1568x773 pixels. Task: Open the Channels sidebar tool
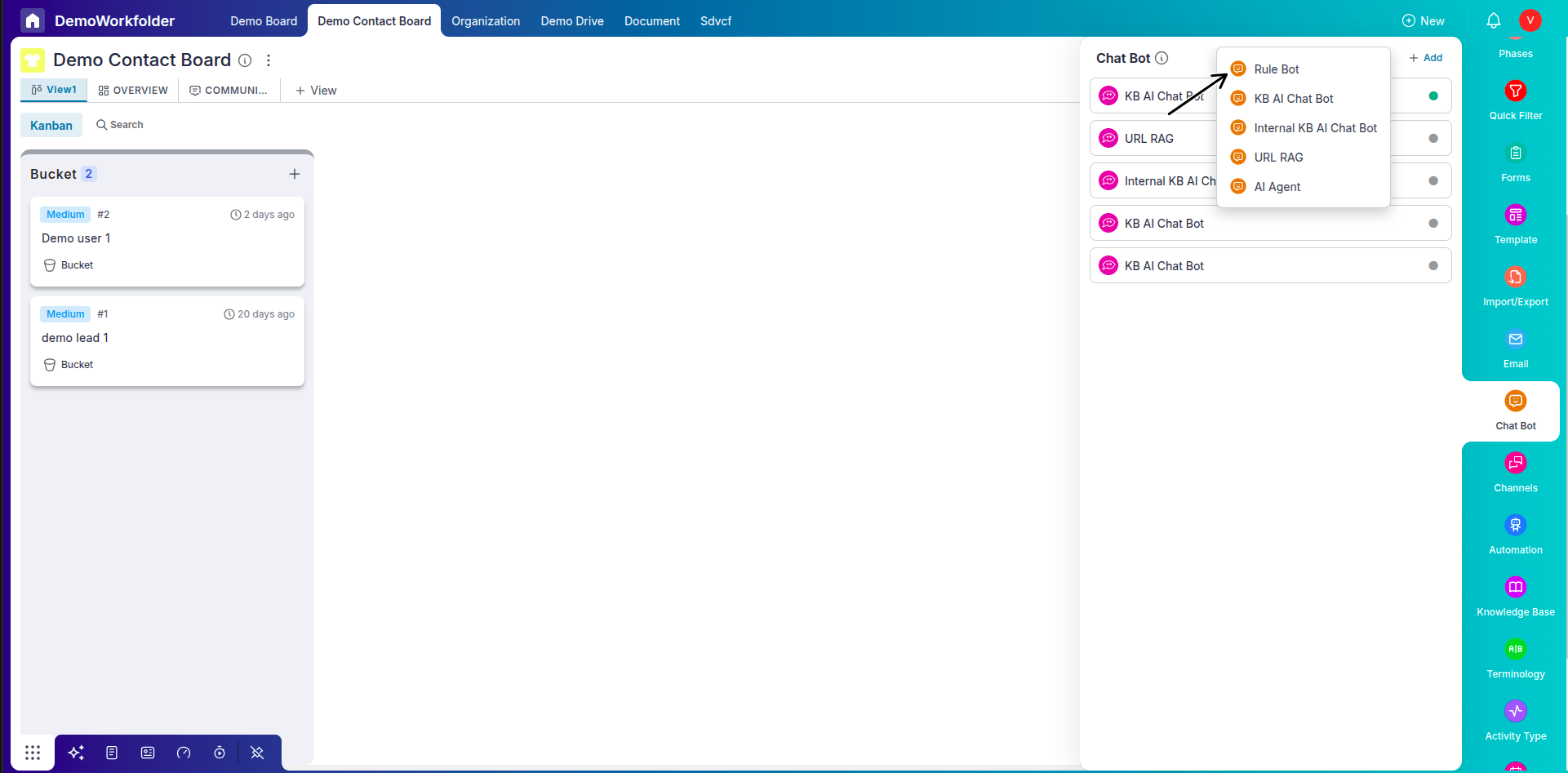click(x=1516, y=473)
